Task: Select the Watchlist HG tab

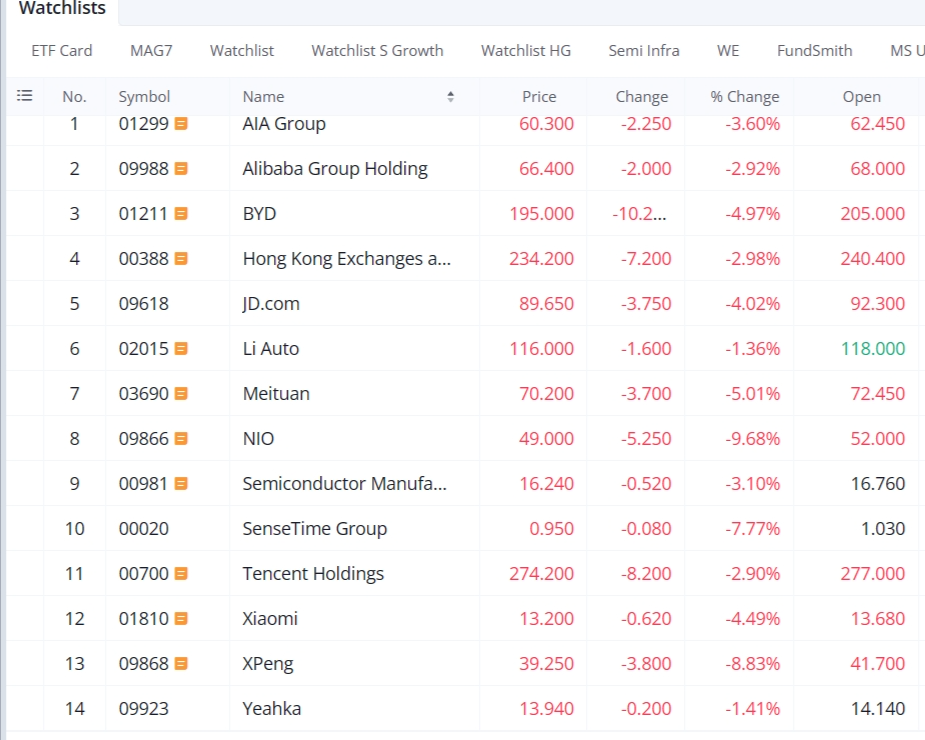Action: (526, 51)
